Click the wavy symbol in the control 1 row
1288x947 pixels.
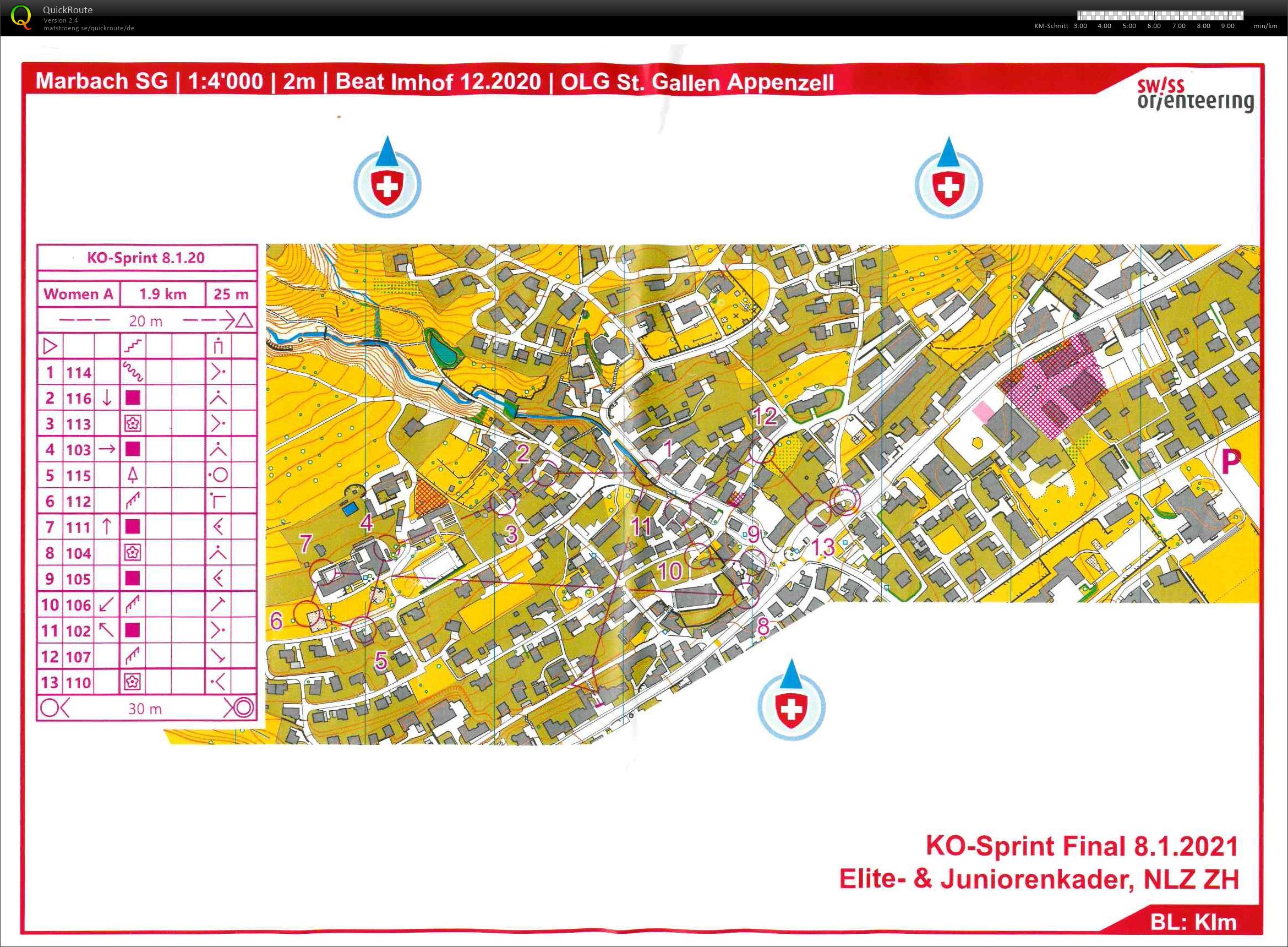pos(133,372)
